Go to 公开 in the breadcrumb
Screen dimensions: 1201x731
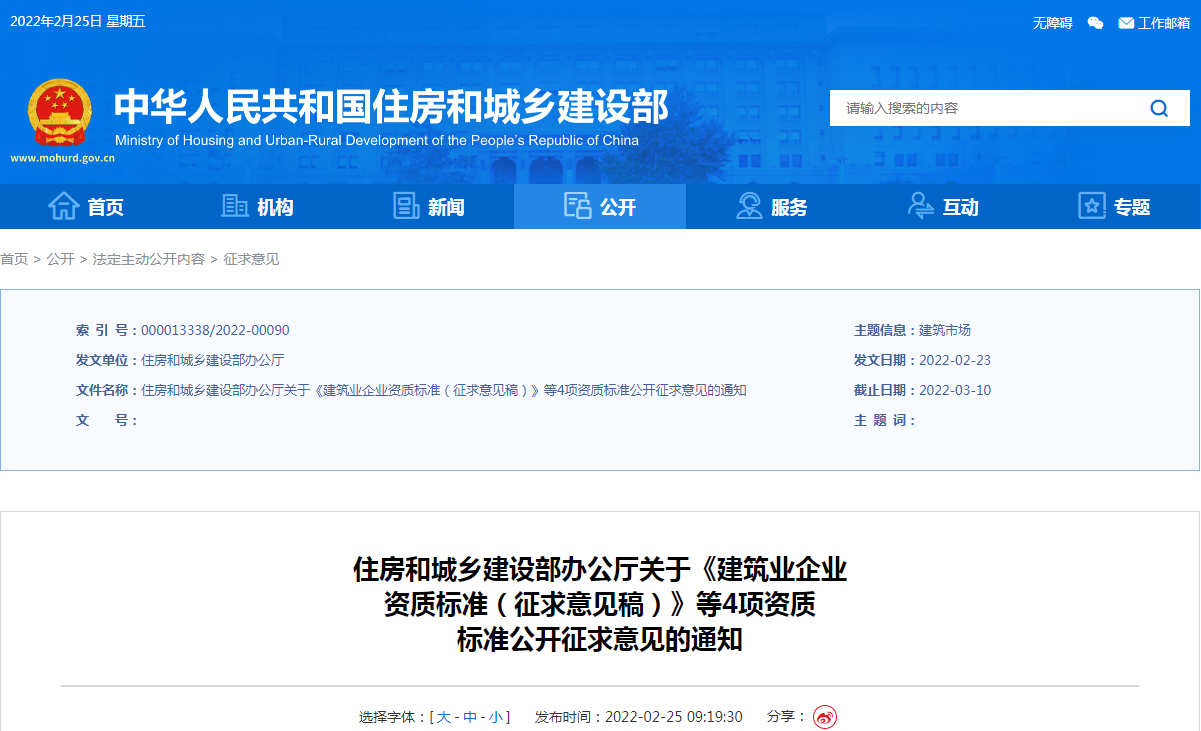60,259
